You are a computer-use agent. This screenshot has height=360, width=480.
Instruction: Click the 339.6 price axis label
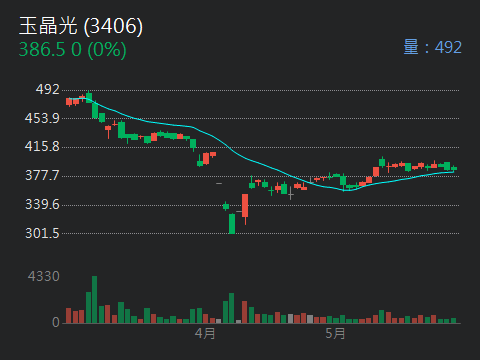42,204
